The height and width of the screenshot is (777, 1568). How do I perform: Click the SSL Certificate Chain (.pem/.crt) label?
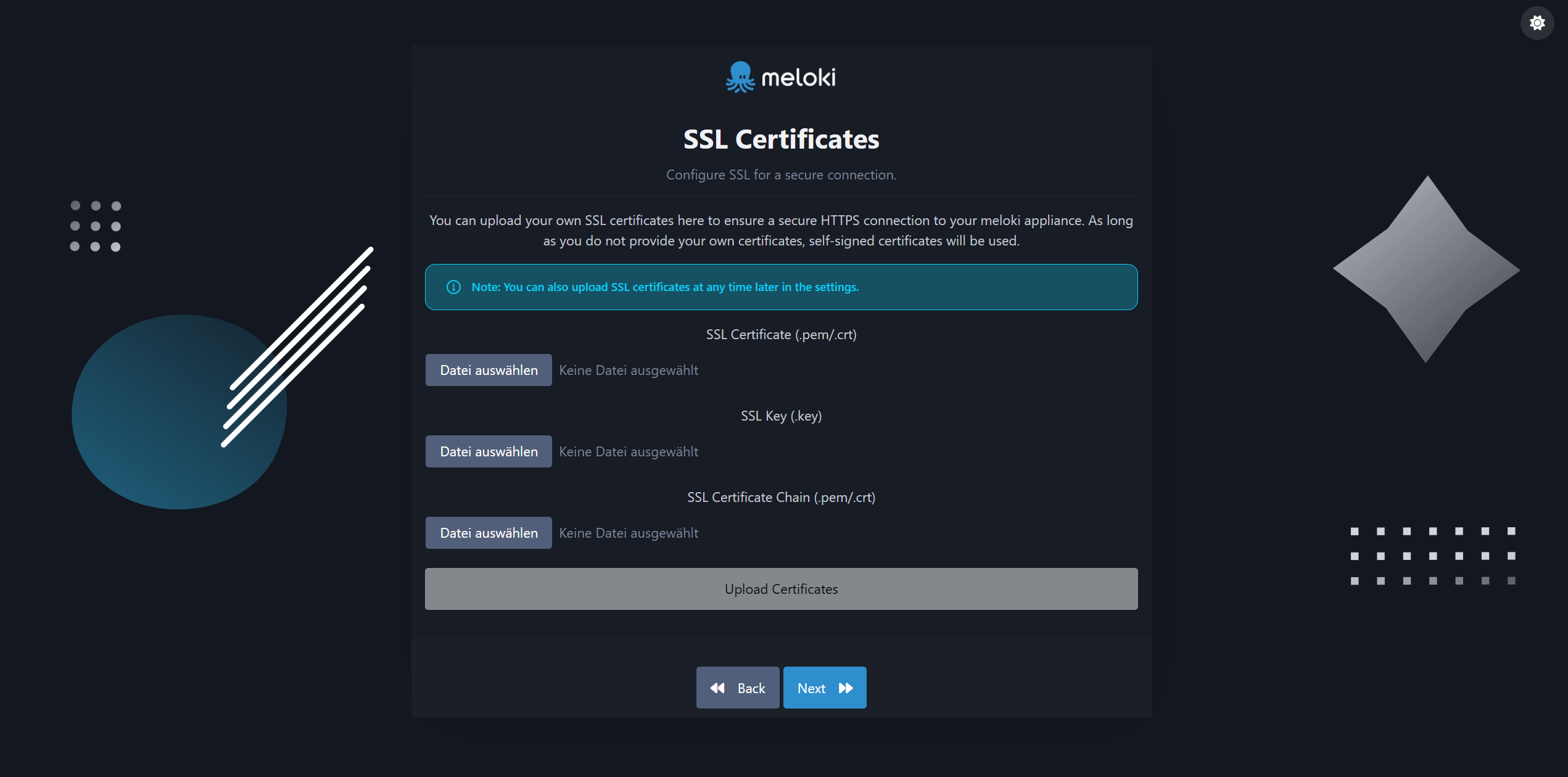781,498
